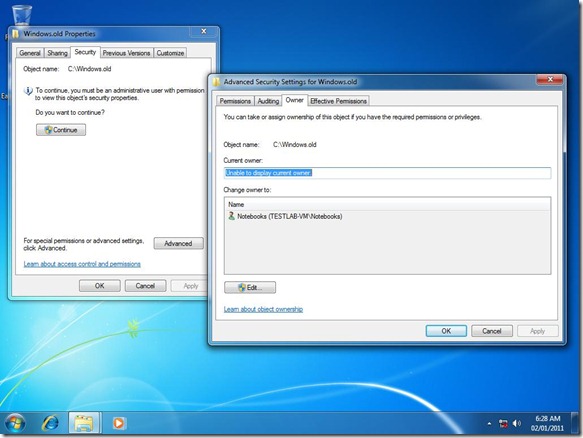
Task: Click Cancel in Advanced Security Settings
Action: pos(492,331)
